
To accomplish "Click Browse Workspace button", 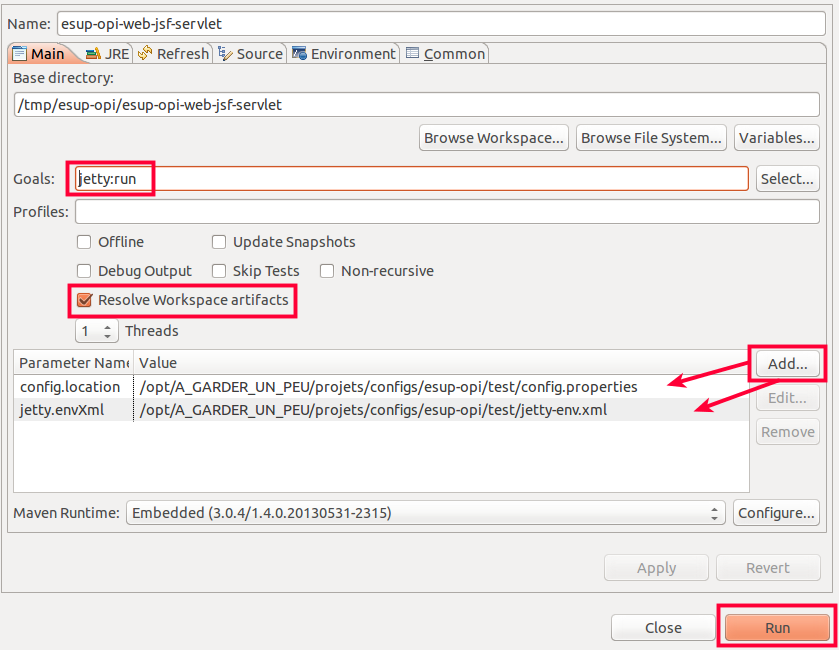I will pos(494,138).
